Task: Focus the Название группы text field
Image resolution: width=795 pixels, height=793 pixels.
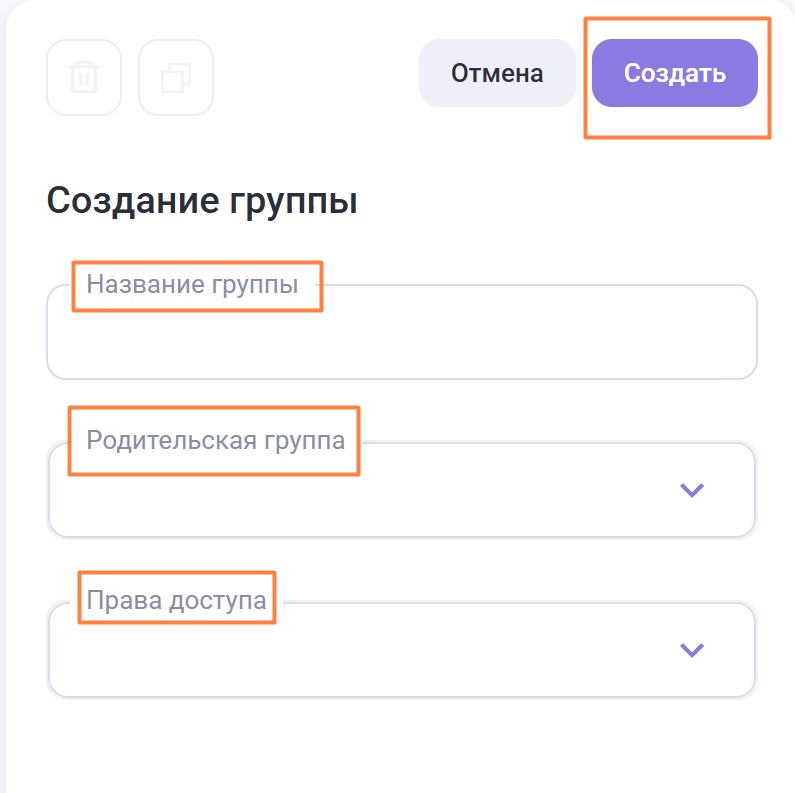Action: coord(400,340)
